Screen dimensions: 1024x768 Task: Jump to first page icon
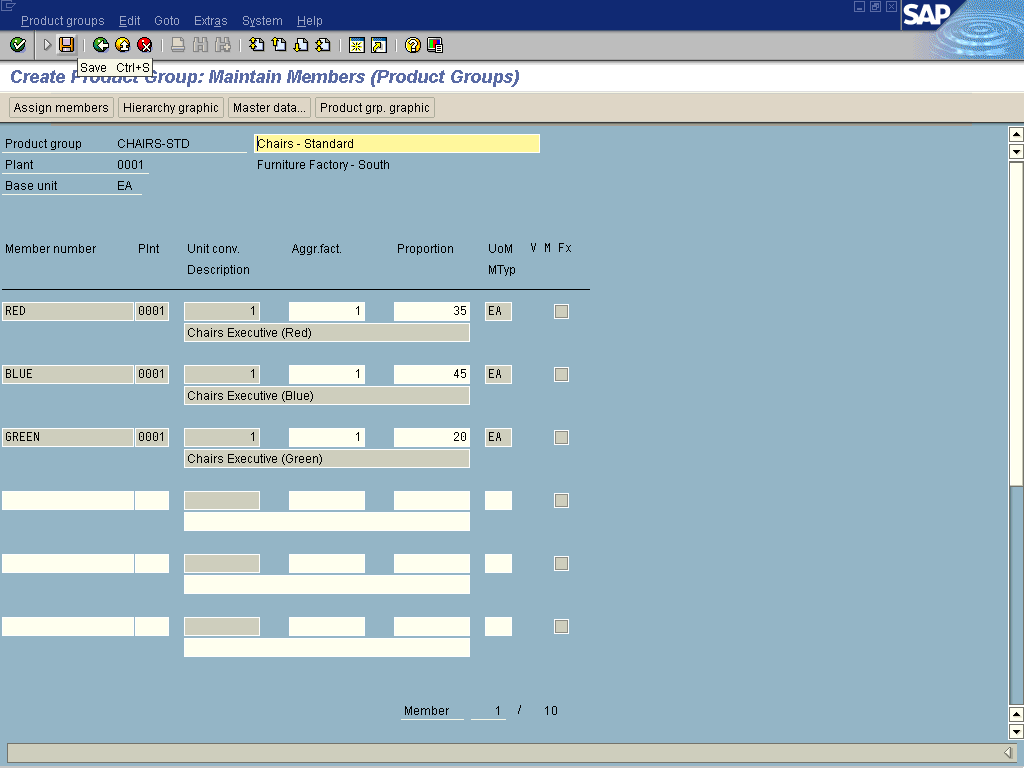click(257, 44)
